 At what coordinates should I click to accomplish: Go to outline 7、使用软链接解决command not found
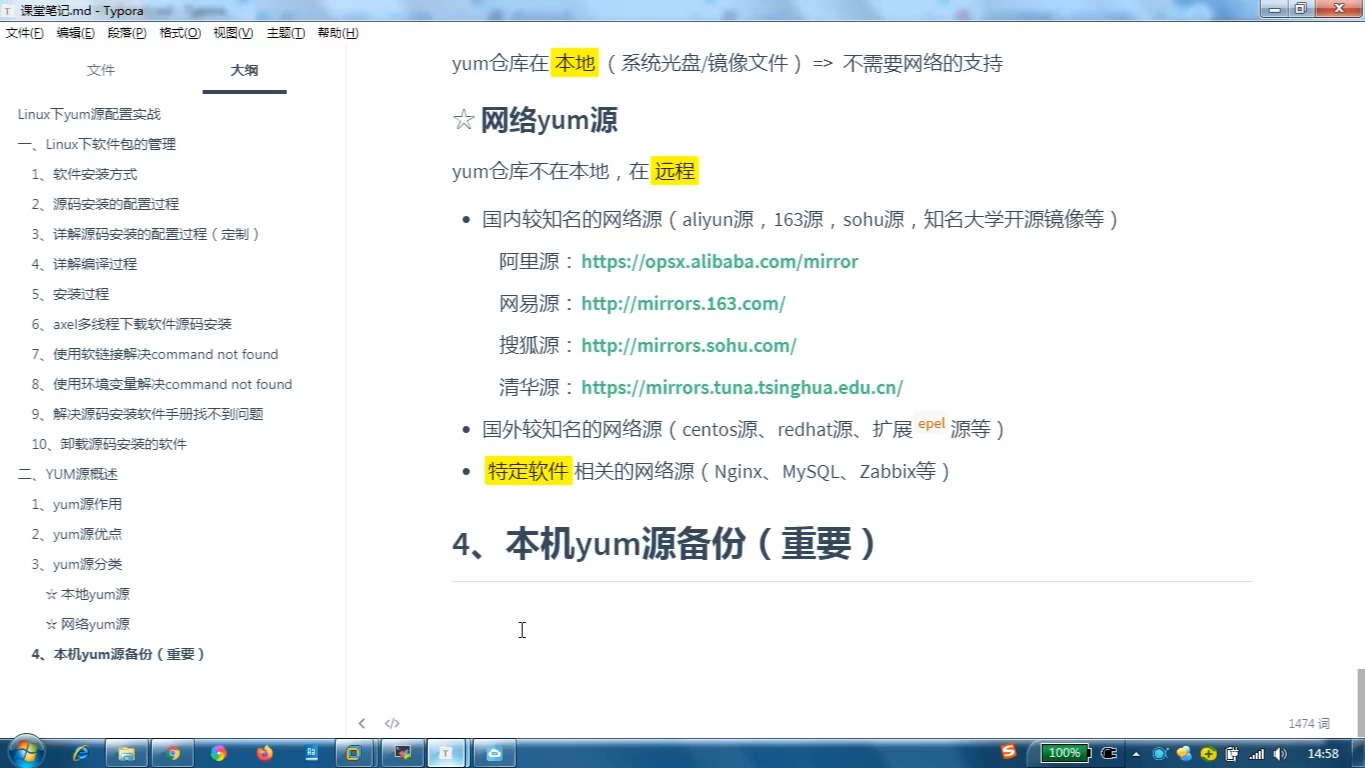(x=155, y=354)
